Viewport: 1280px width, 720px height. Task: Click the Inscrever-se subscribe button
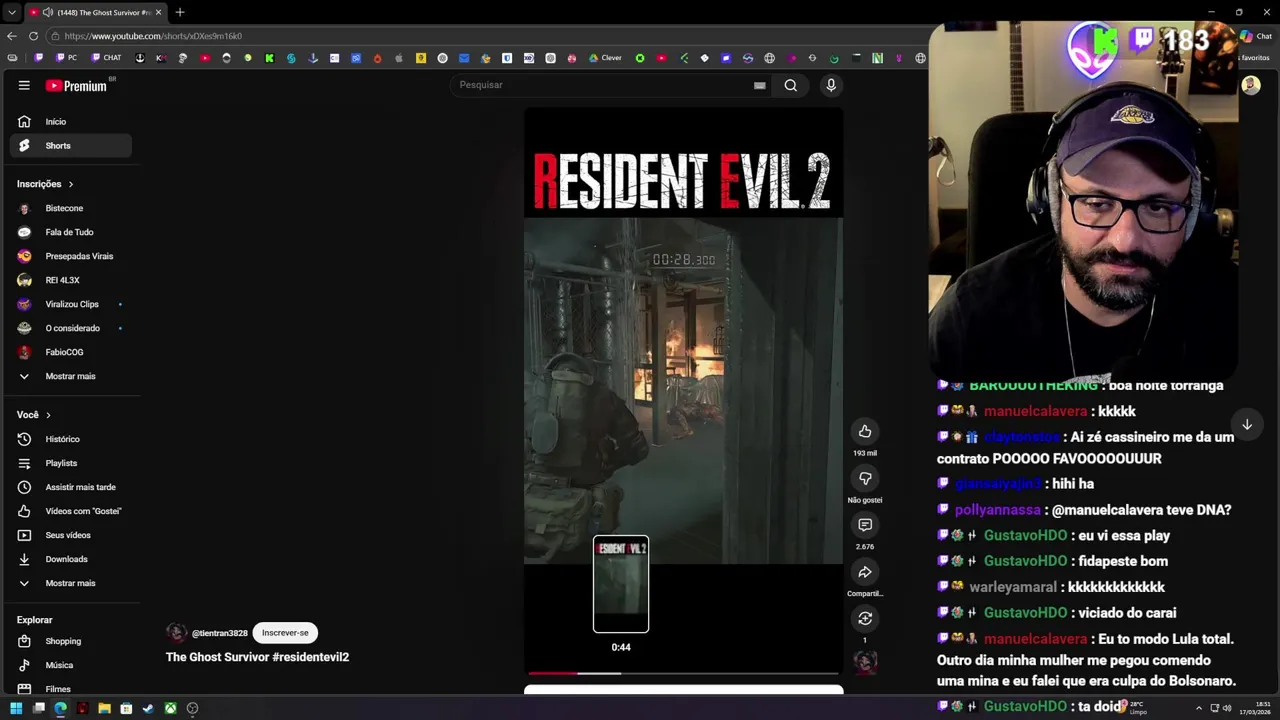285,633
